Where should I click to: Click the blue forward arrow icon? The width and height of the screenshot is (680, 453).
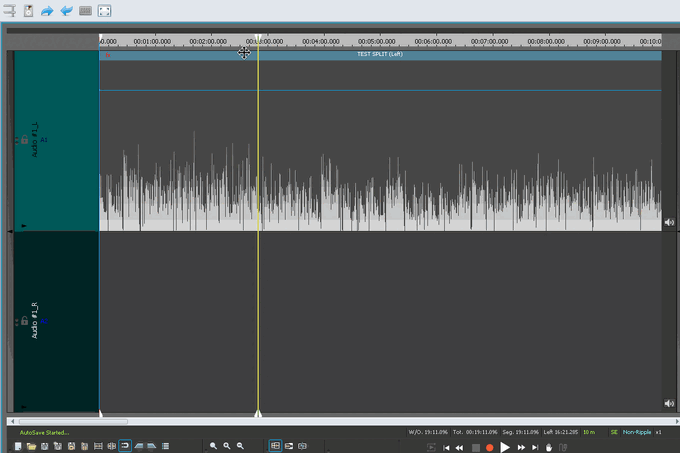click(47, 11)
